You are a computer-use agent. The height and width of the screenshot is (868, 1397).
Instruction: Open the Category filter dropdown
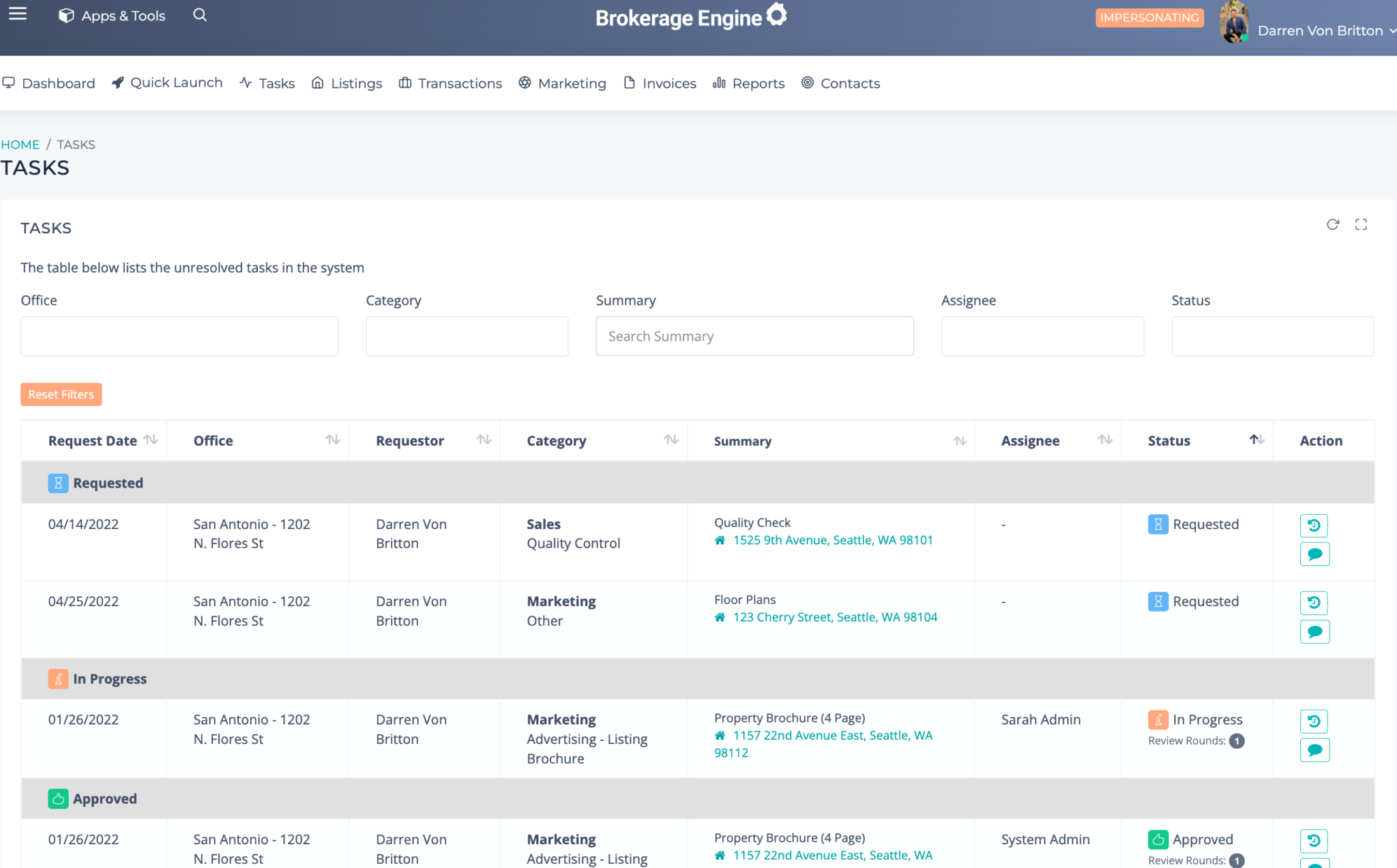pyautogui.click(x=467, y=336)
